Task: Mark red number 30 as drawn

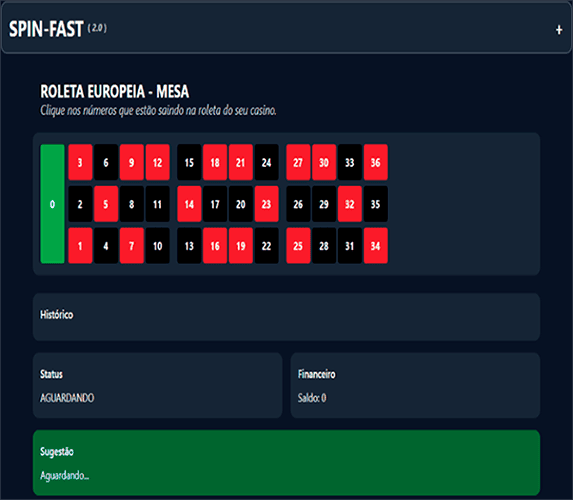Action: coord(324,162)
